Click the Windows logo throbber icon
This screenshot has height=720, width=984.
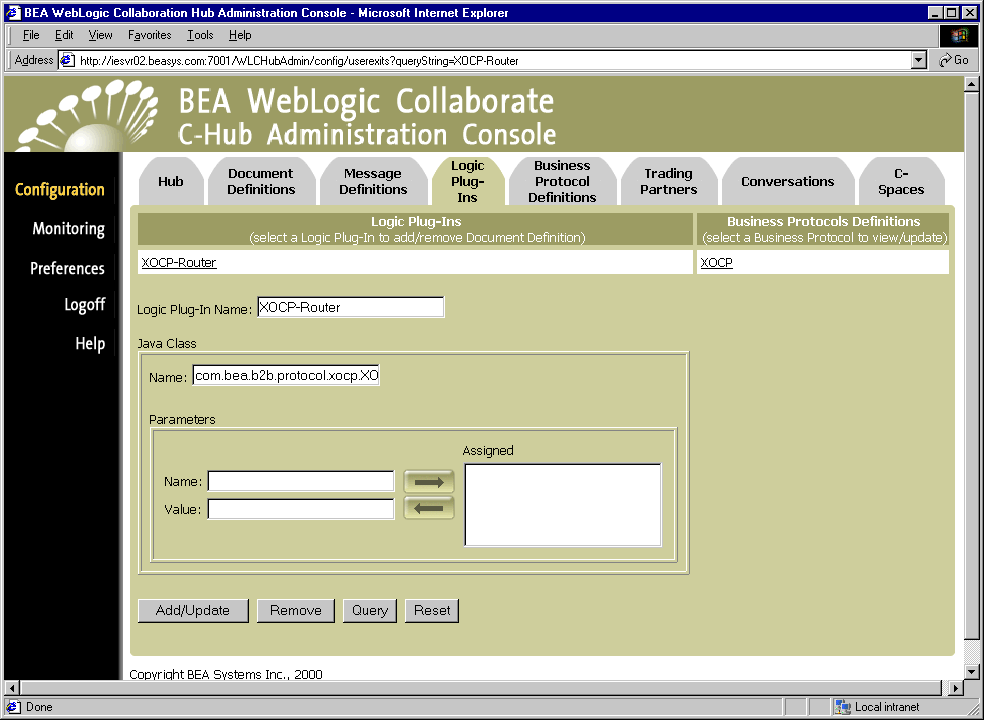tap(959, 35)
